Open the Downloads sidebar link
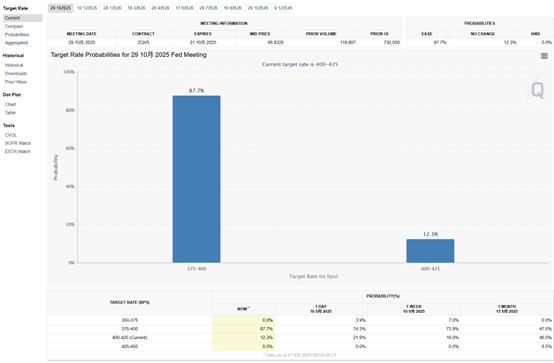 16,74
